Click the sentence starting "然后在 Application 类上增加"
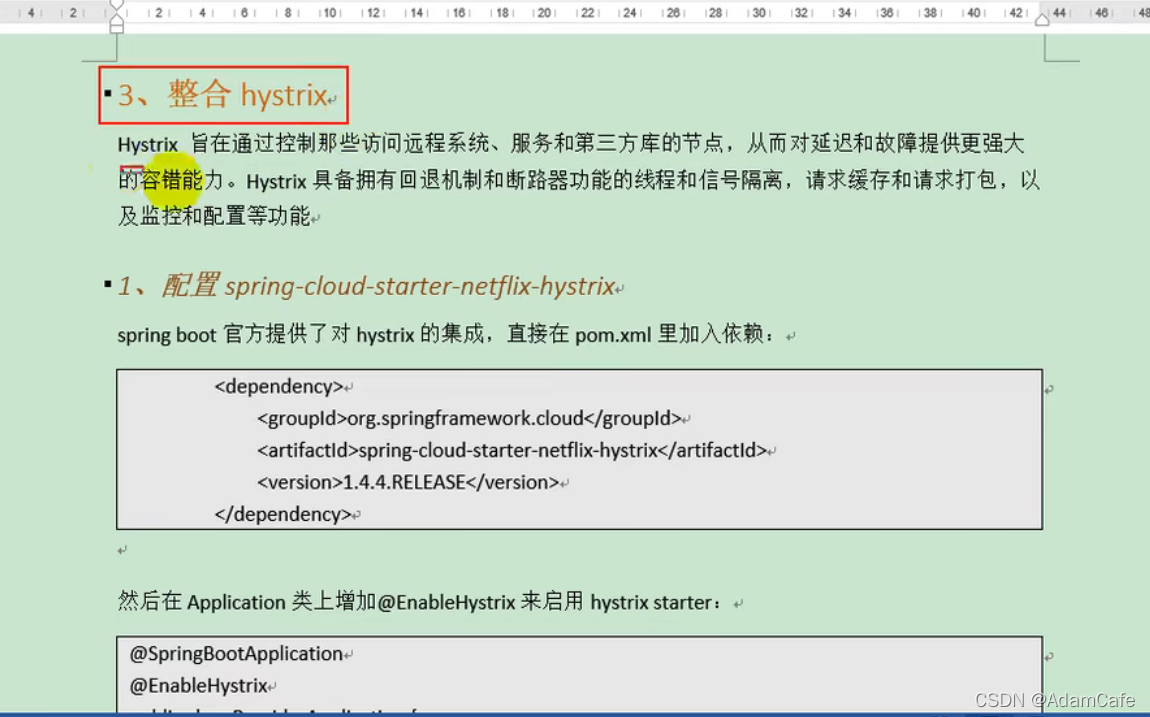The width and height of the screenshot is (1150, 717). point(419,603)
